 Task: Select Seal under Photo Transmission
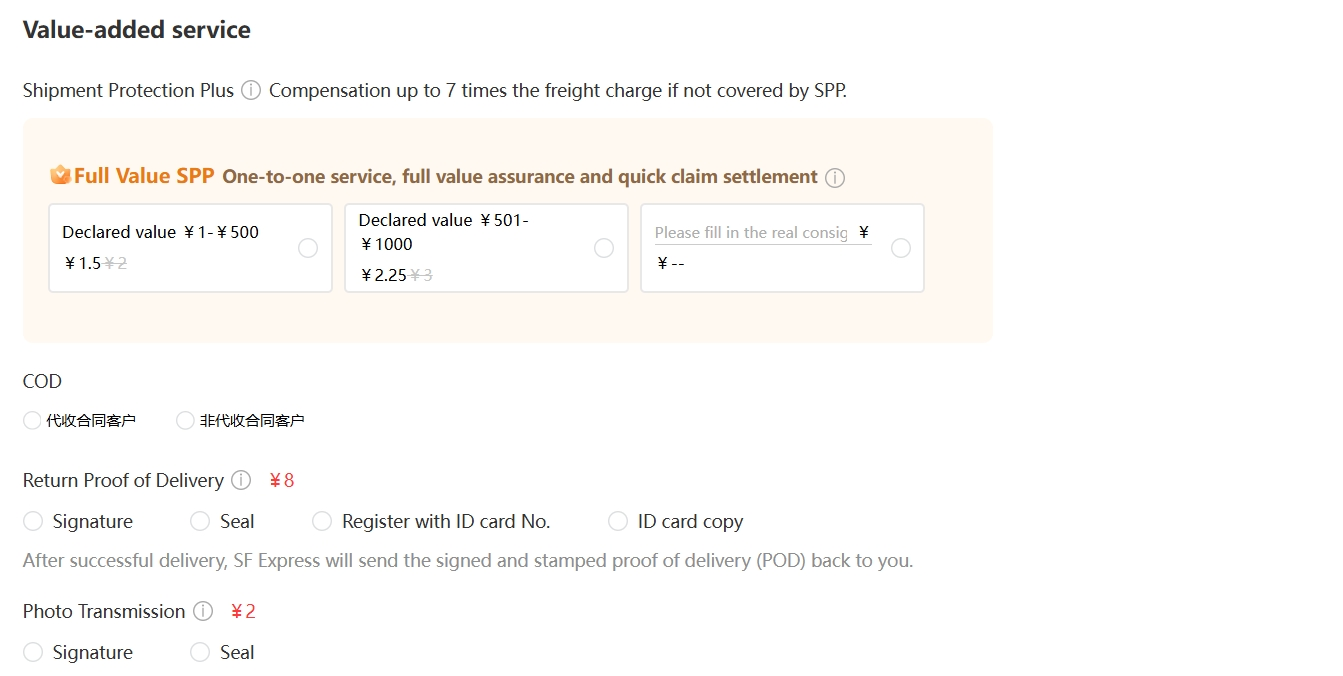pyautogui.click(x=200, y=653)
